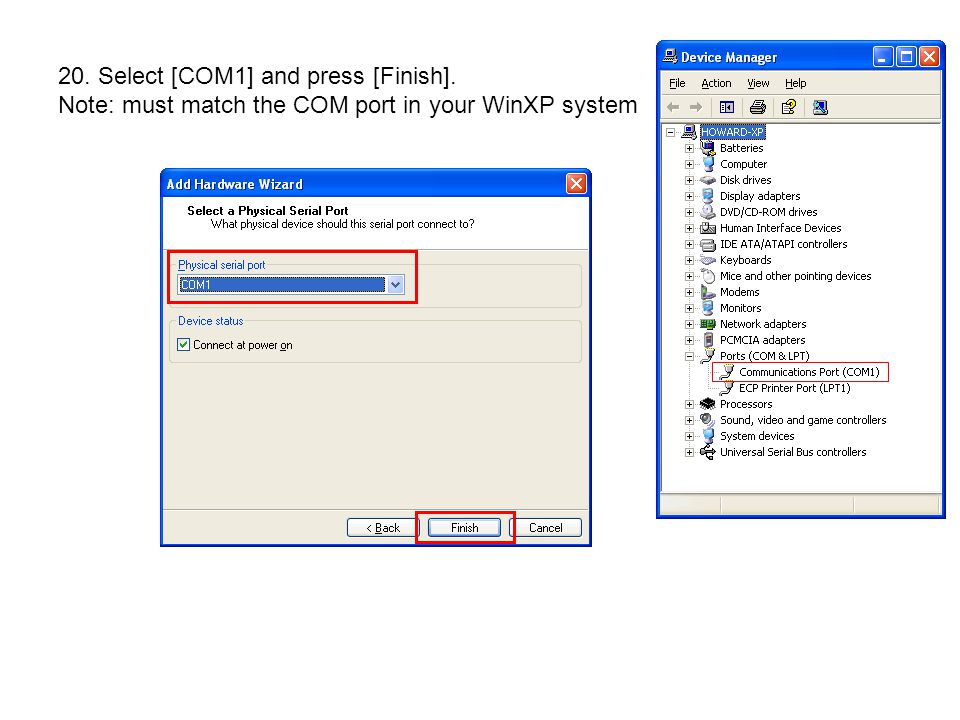This screenshot has height=720, width=960.
Task: Click the PCMCIA adapters icon
Action: [x=708, y=340]
